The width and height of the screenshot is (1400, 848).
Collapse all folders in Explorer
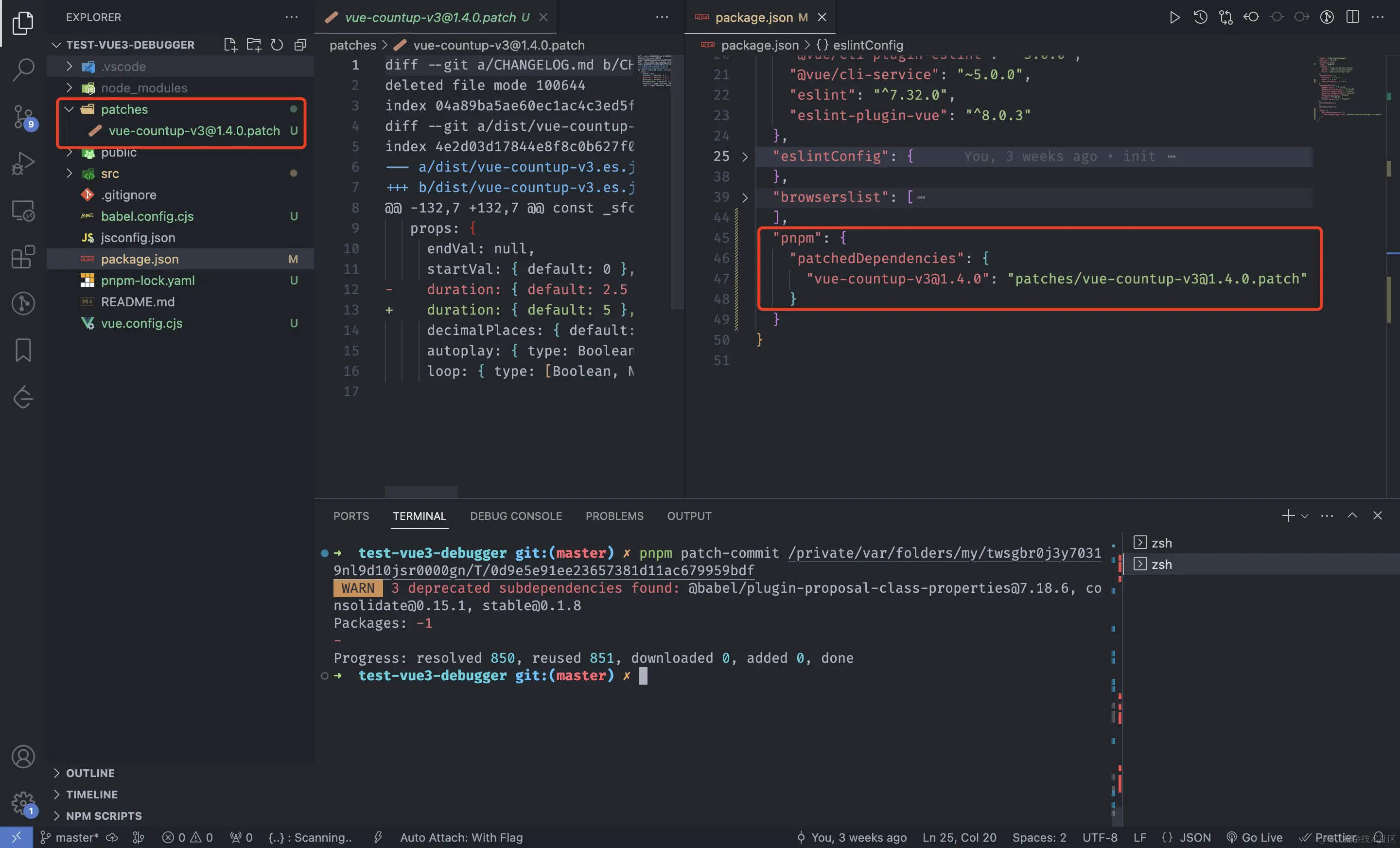click(300, 44)
